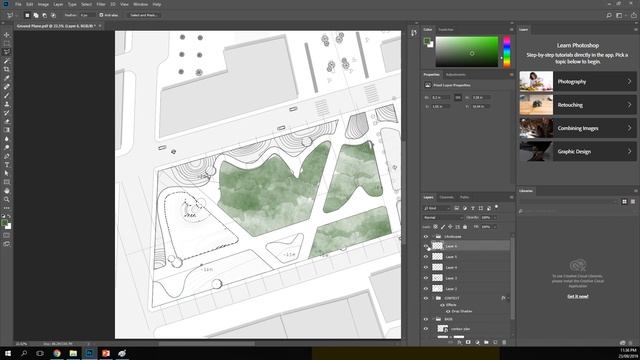Collapse the BASE layer group arrow

coord(433,319)
